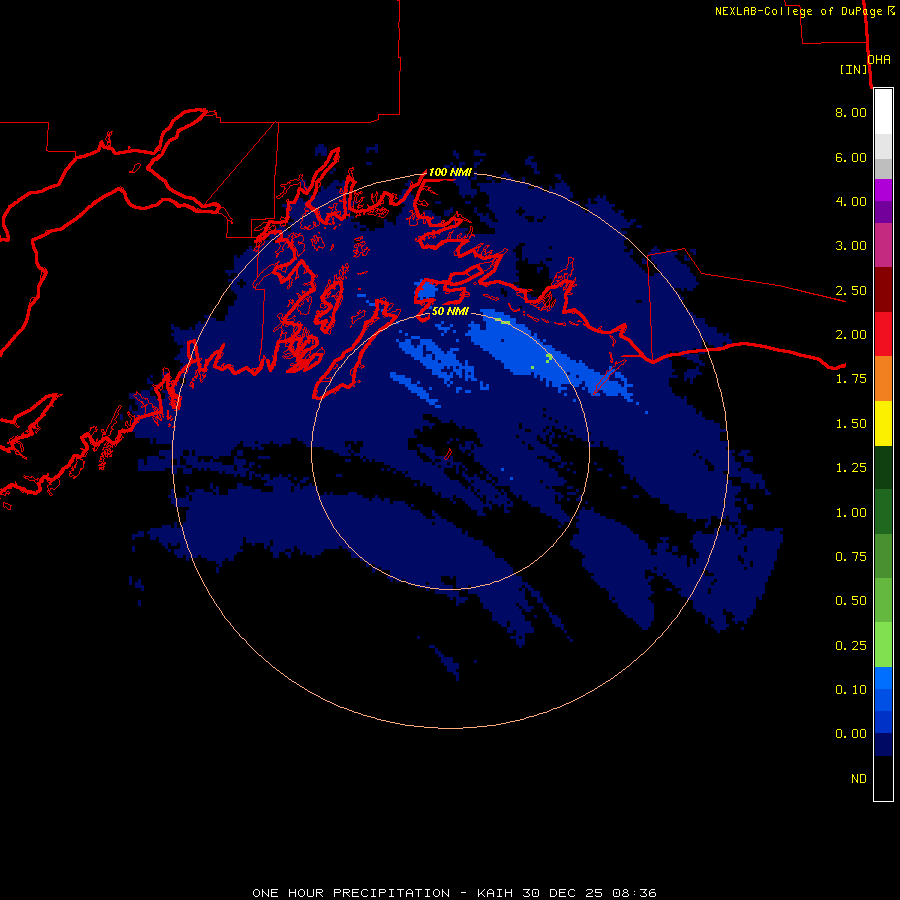
Task: Click the white 8.00 legend swatch
Action: tap(883, 112)
